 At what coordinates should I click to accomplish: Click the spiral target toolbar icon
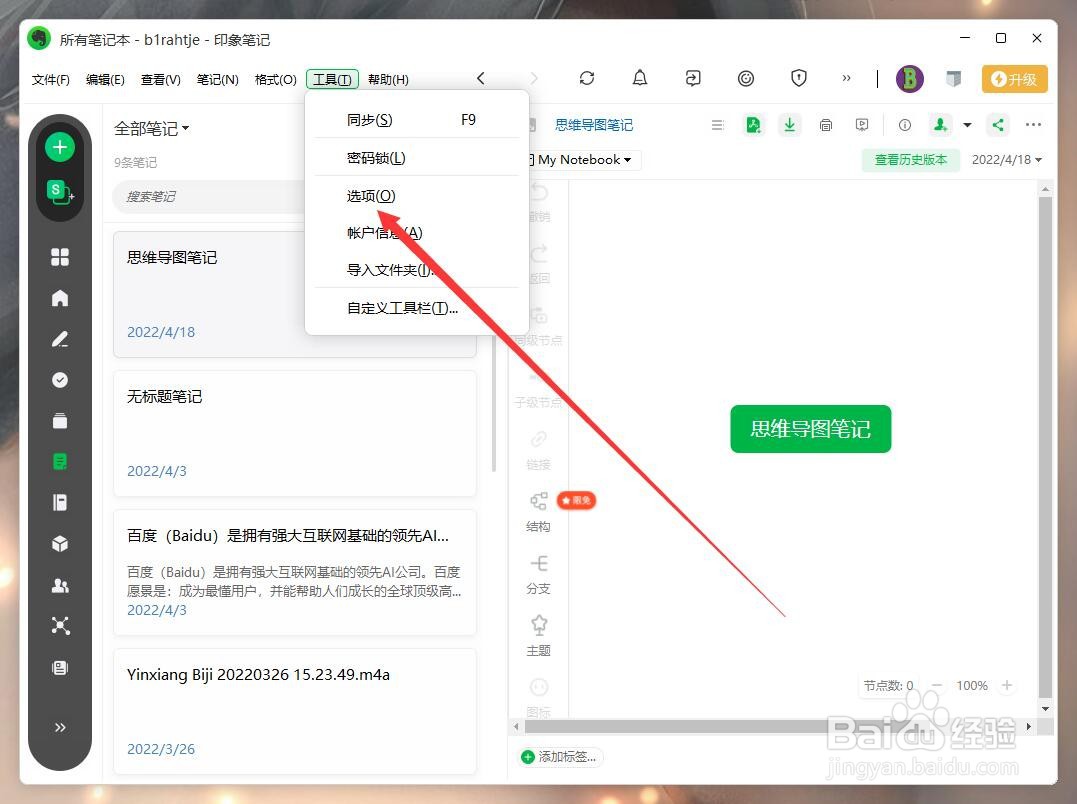point(745,78)
